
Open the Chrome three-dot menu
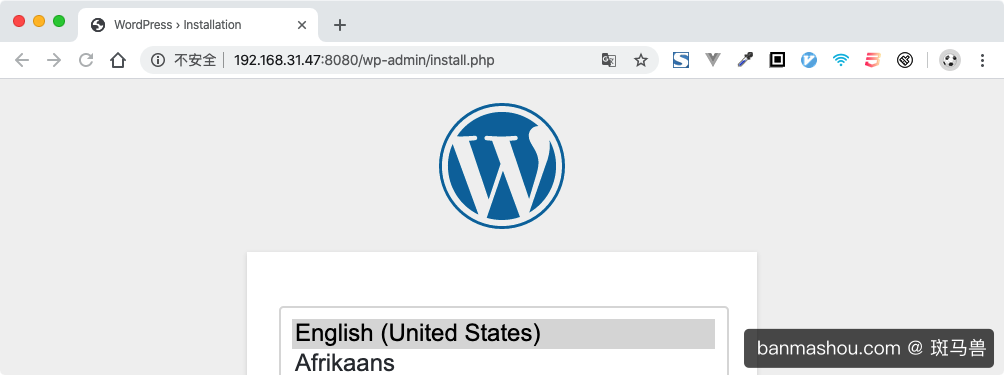tap(982, 60)
